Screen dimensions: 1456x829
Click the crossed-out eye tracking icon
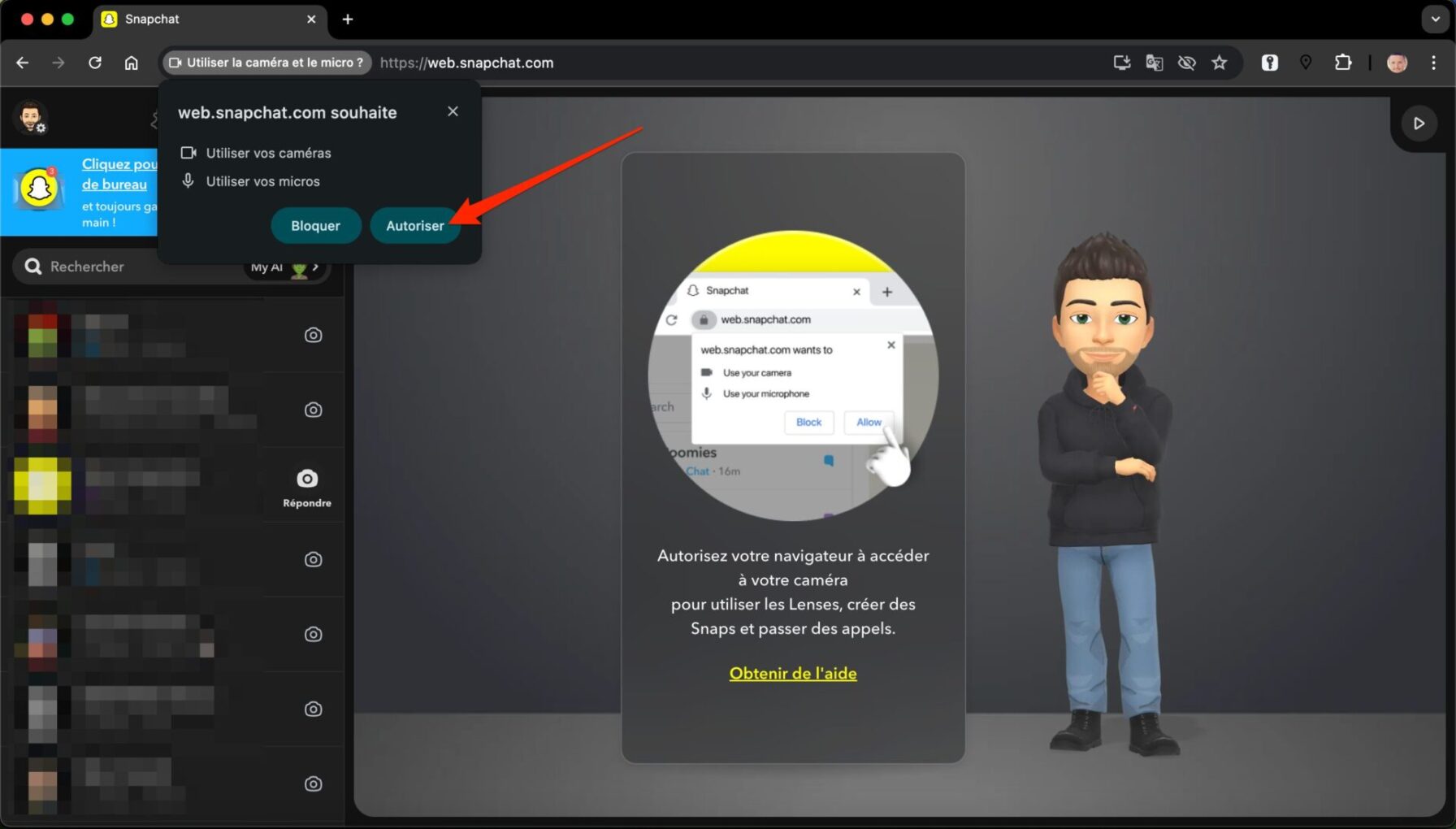1187,63
